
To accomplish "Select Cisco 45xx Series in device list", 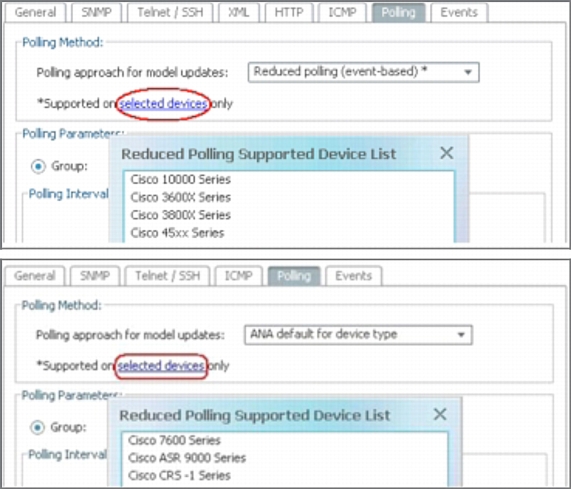I will [x=177, y=233].
